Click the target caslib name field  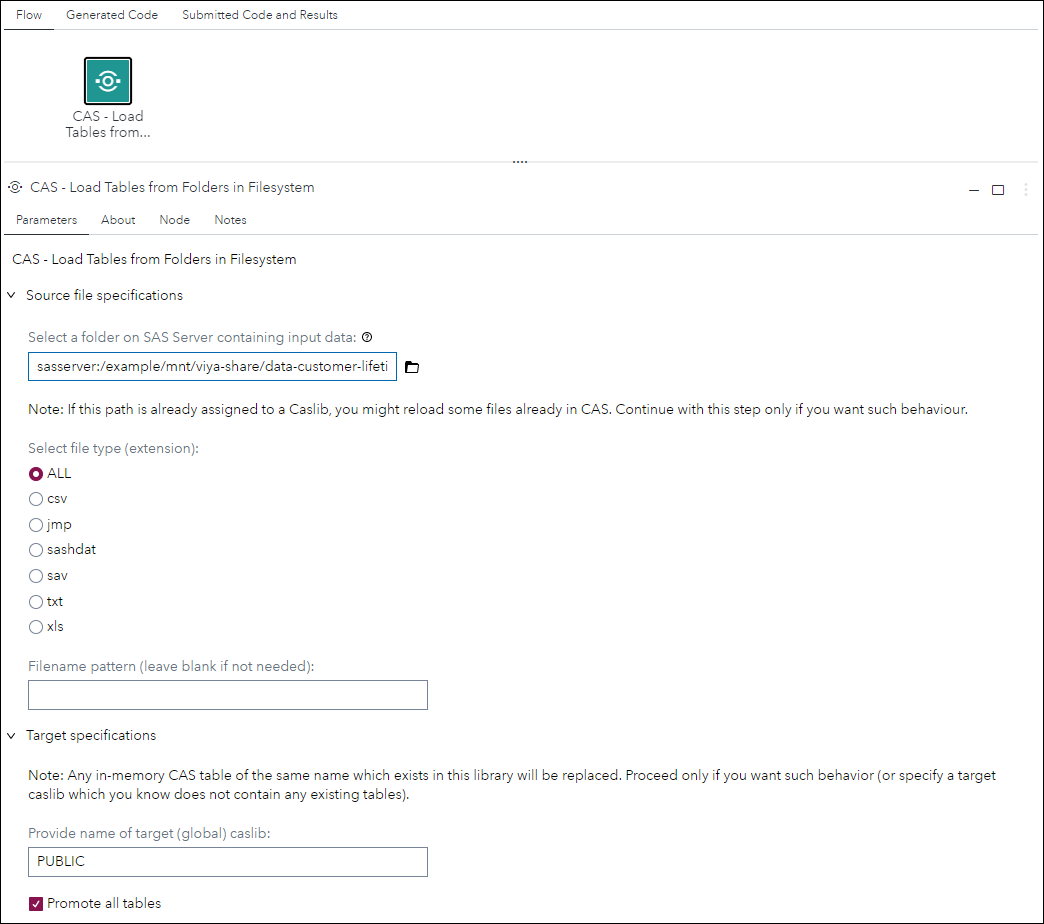click(x=228, y=862)
